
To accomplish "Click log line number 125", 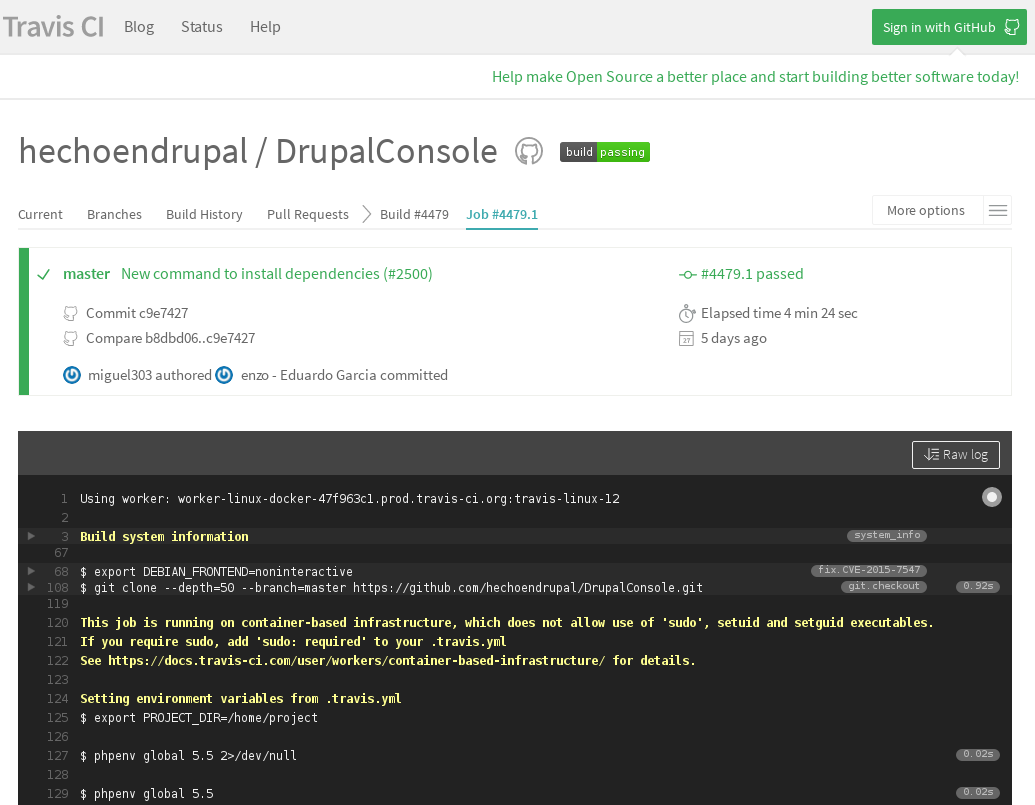I will pos(57,717).
